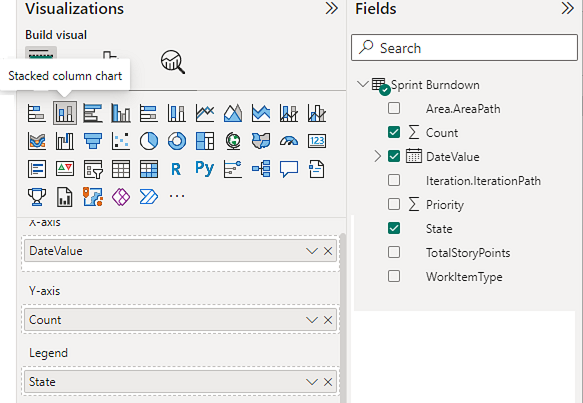Screen dimensions: 583x403
Task: Select the clustered bar chart visual
Action: (93, 113)
